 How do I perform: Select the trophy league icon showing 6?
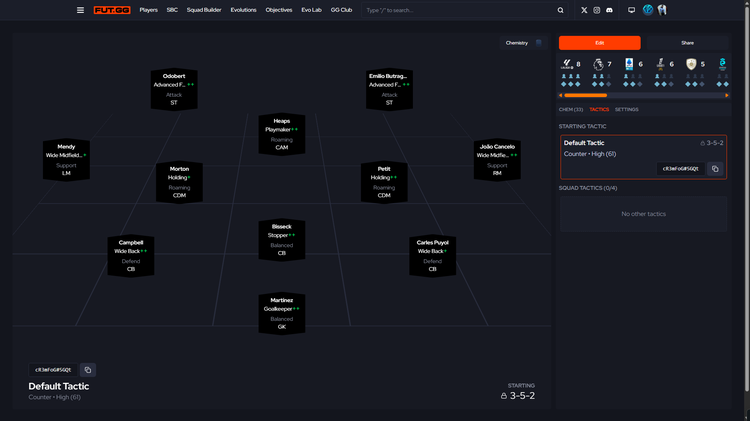[x=660, y=64]
